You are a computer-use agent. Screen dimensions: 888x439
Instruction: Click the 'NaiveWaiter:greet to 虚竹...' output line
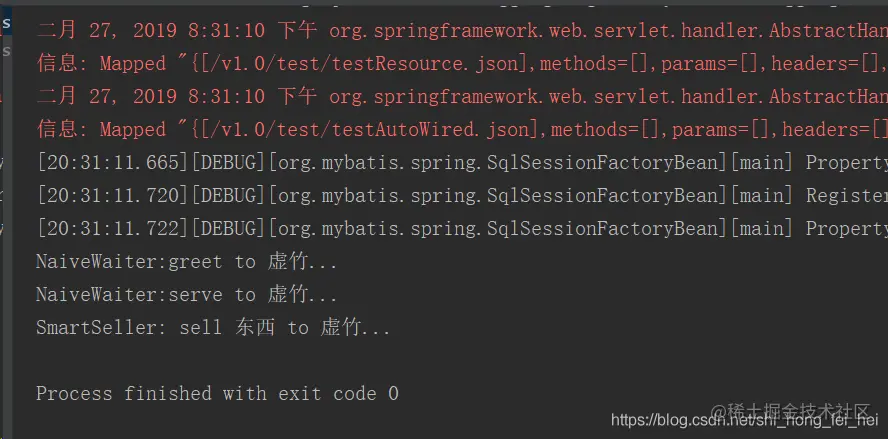point(187,262)
